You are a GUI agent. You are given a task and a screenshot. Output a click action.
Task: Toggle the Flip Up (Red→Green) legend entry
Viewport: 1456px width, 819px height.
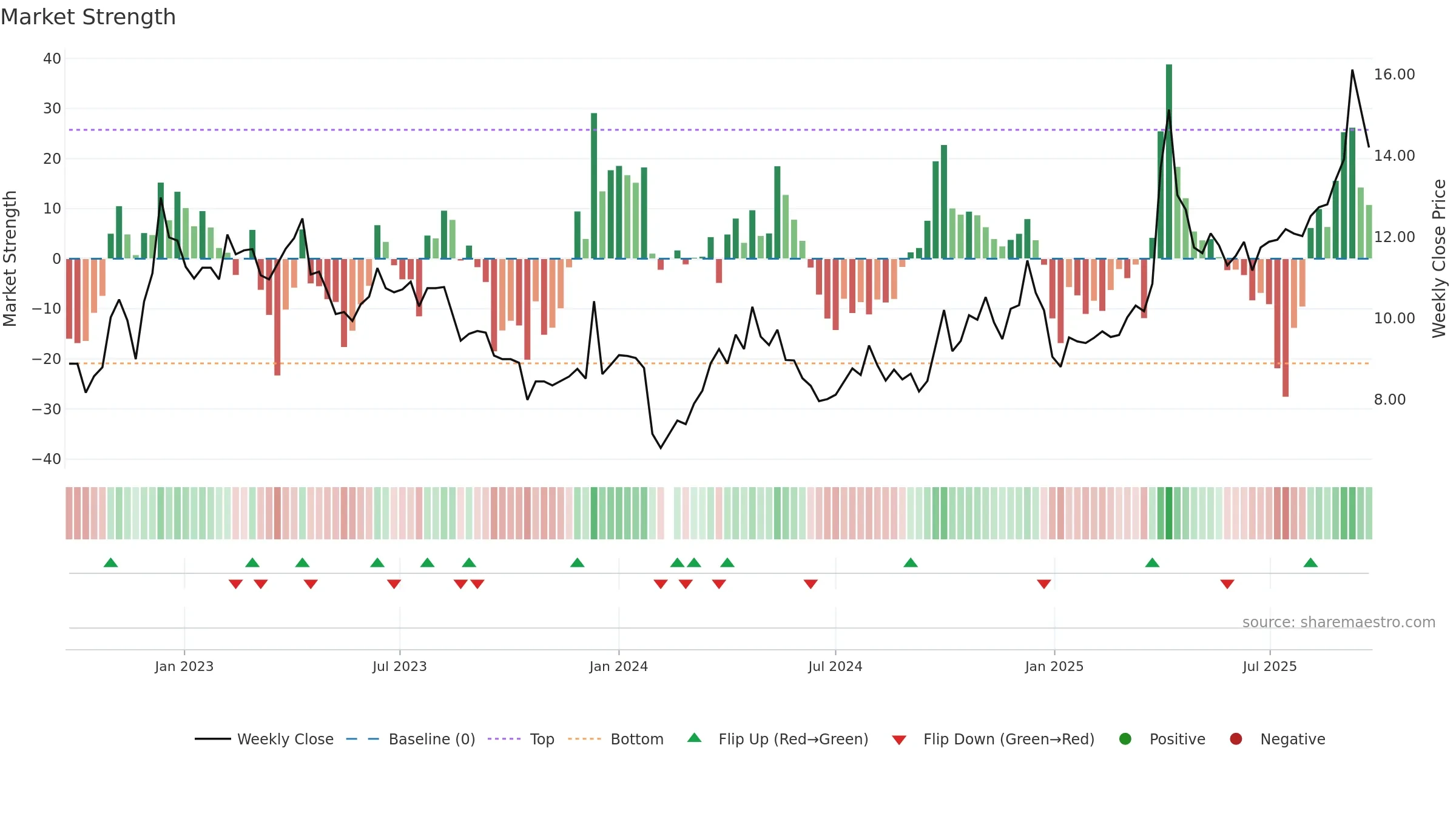coord(778,739)
